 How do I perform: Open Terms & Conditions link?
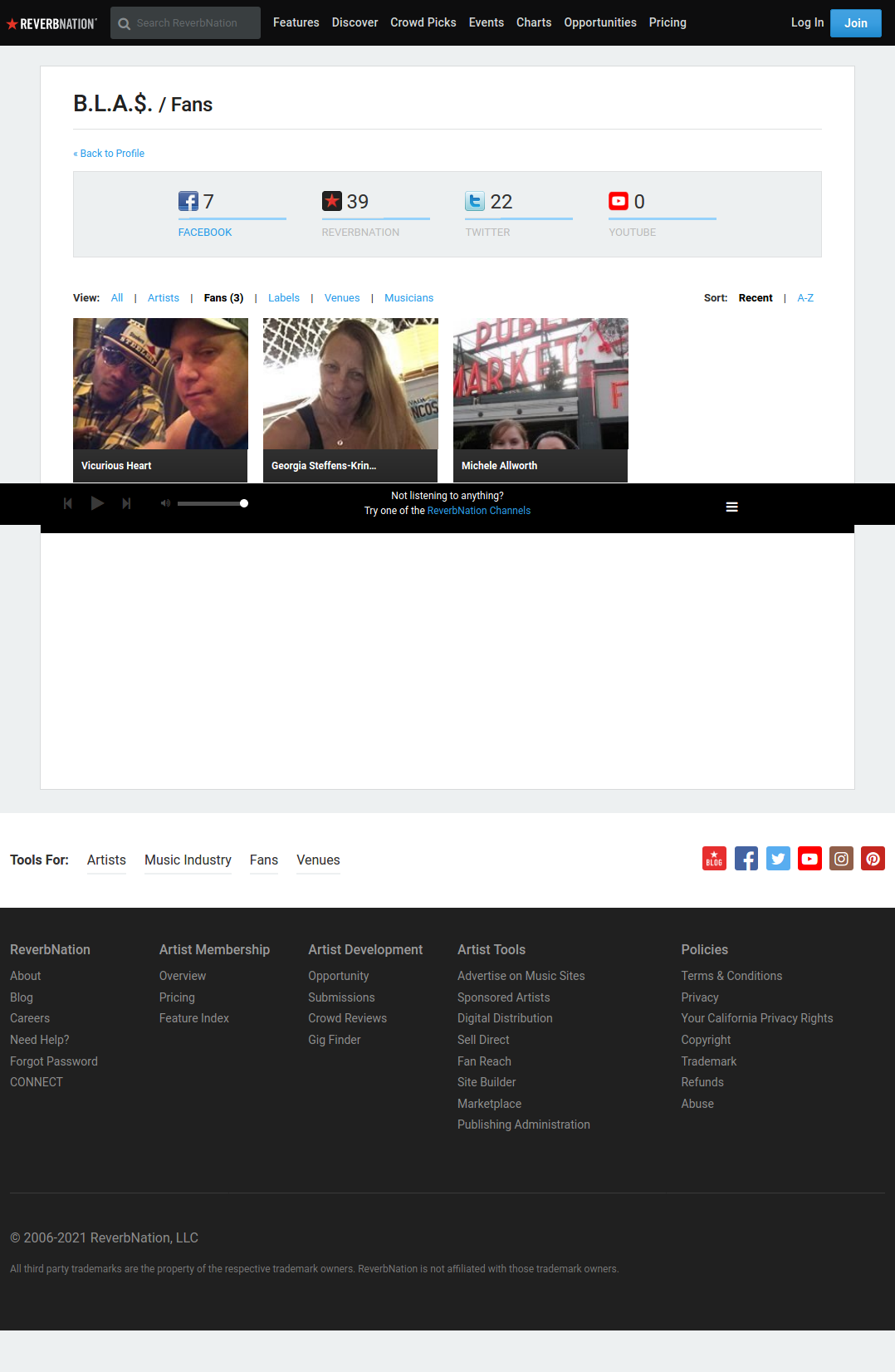pos(731,976)
